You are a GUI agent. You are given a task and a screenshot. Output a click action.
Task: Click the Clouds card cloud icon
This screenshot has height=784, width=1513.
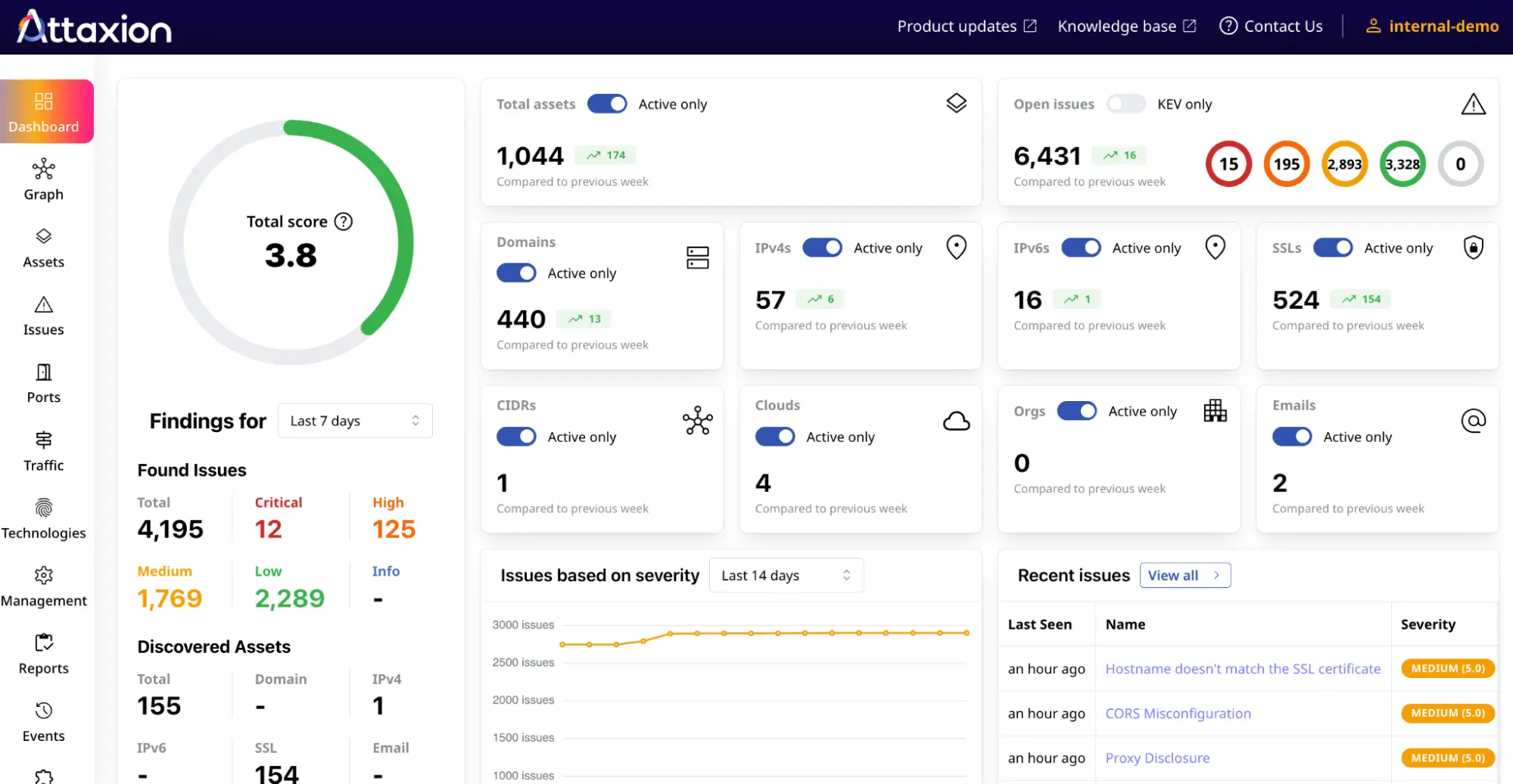point(956,422)
